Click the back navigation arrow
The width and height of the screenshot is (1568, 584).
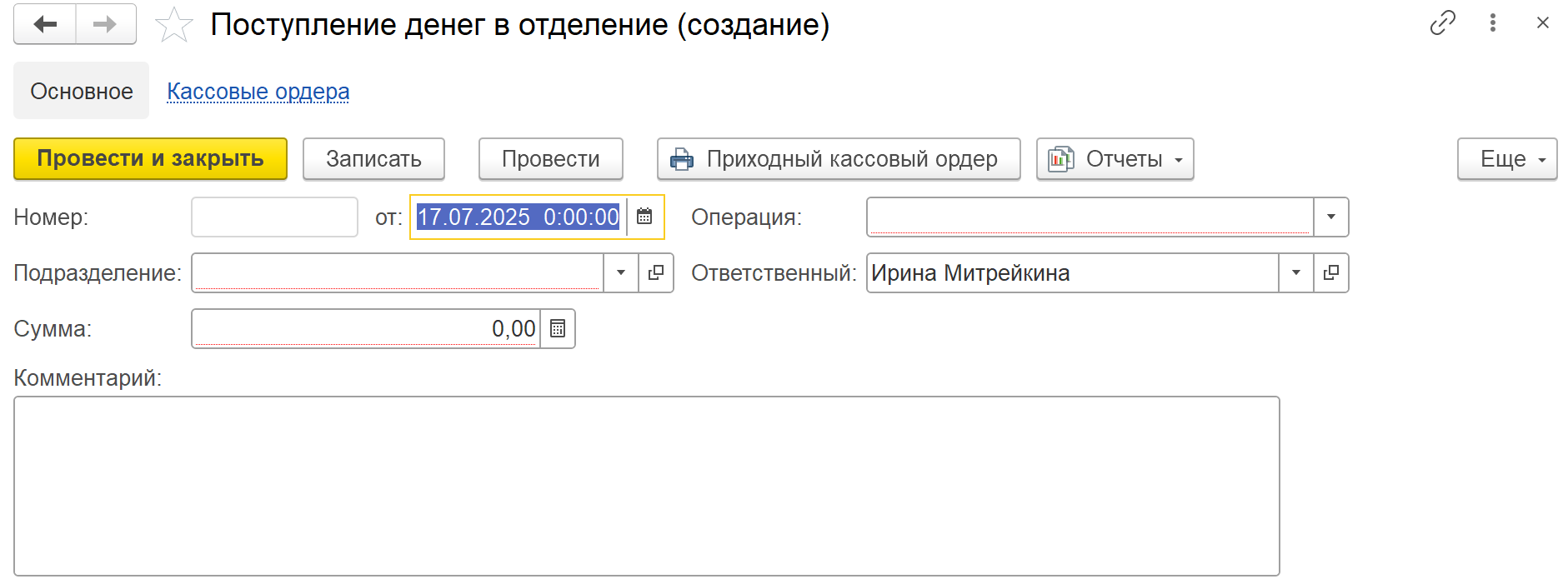(45, 24)
